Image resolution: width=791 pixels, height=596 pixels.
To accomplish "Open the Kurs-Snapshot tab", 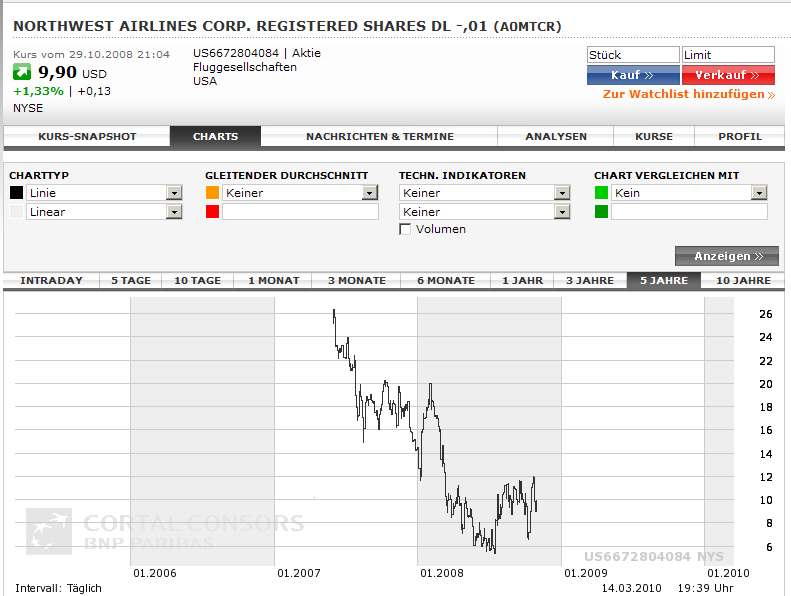I will tap(87, 136).
